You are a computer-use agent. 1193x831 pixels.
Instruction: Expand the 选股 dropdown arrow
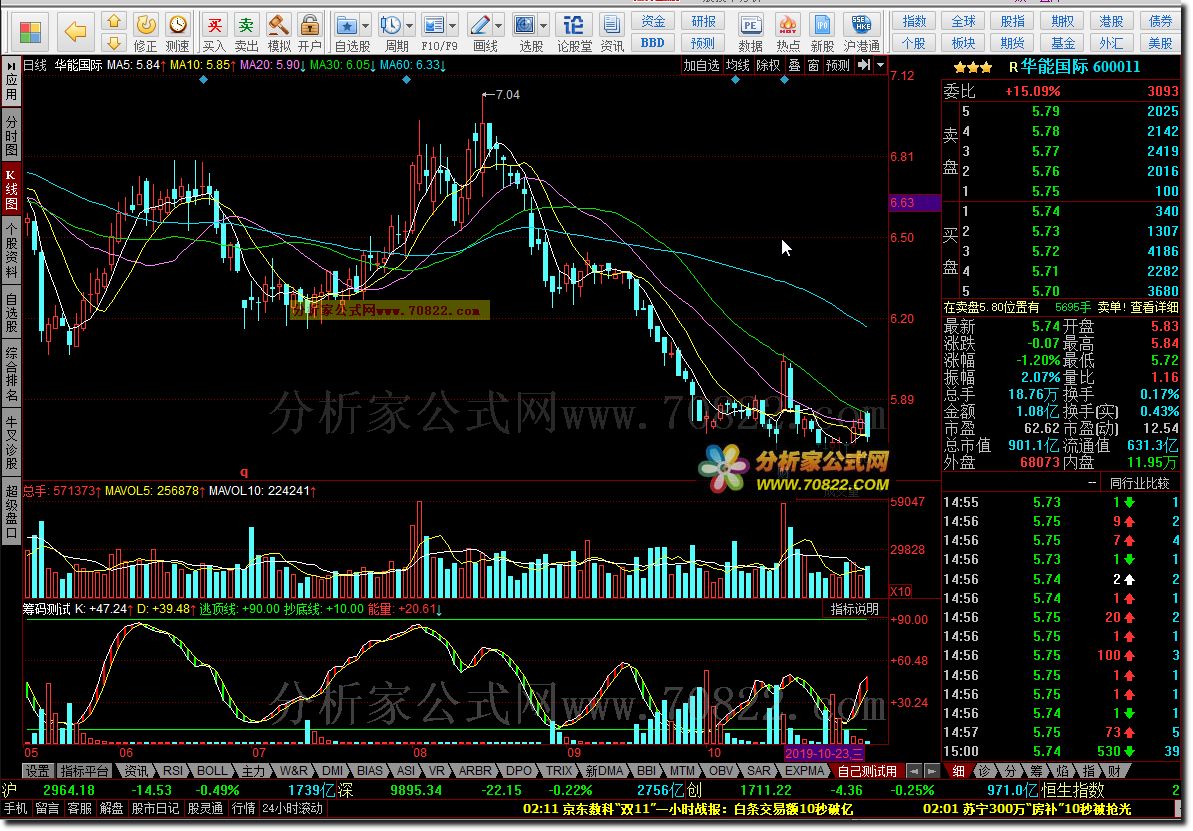543,26
